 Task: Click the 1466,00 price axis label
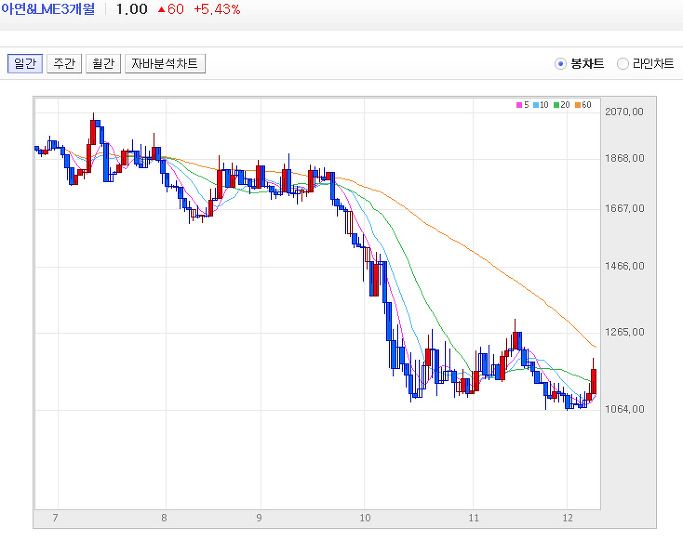point(624,266)
